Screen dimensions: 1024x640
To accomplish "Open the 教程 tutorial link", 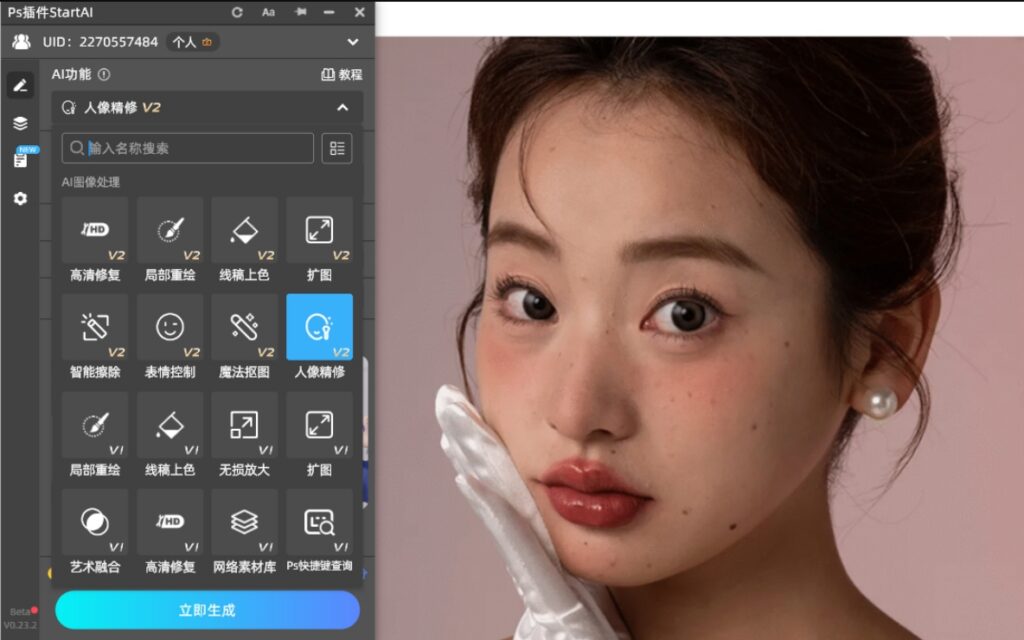I will click(x=341, y=75).
